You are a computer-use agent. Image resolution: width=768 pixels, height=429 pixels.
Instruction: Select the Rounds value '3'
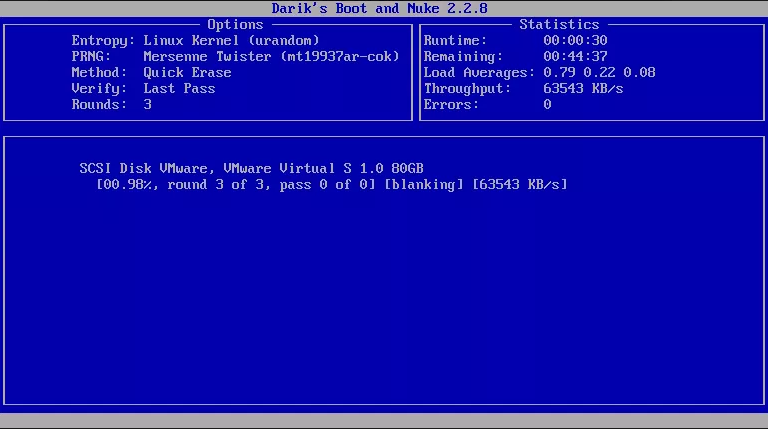[x=147, y=105]
